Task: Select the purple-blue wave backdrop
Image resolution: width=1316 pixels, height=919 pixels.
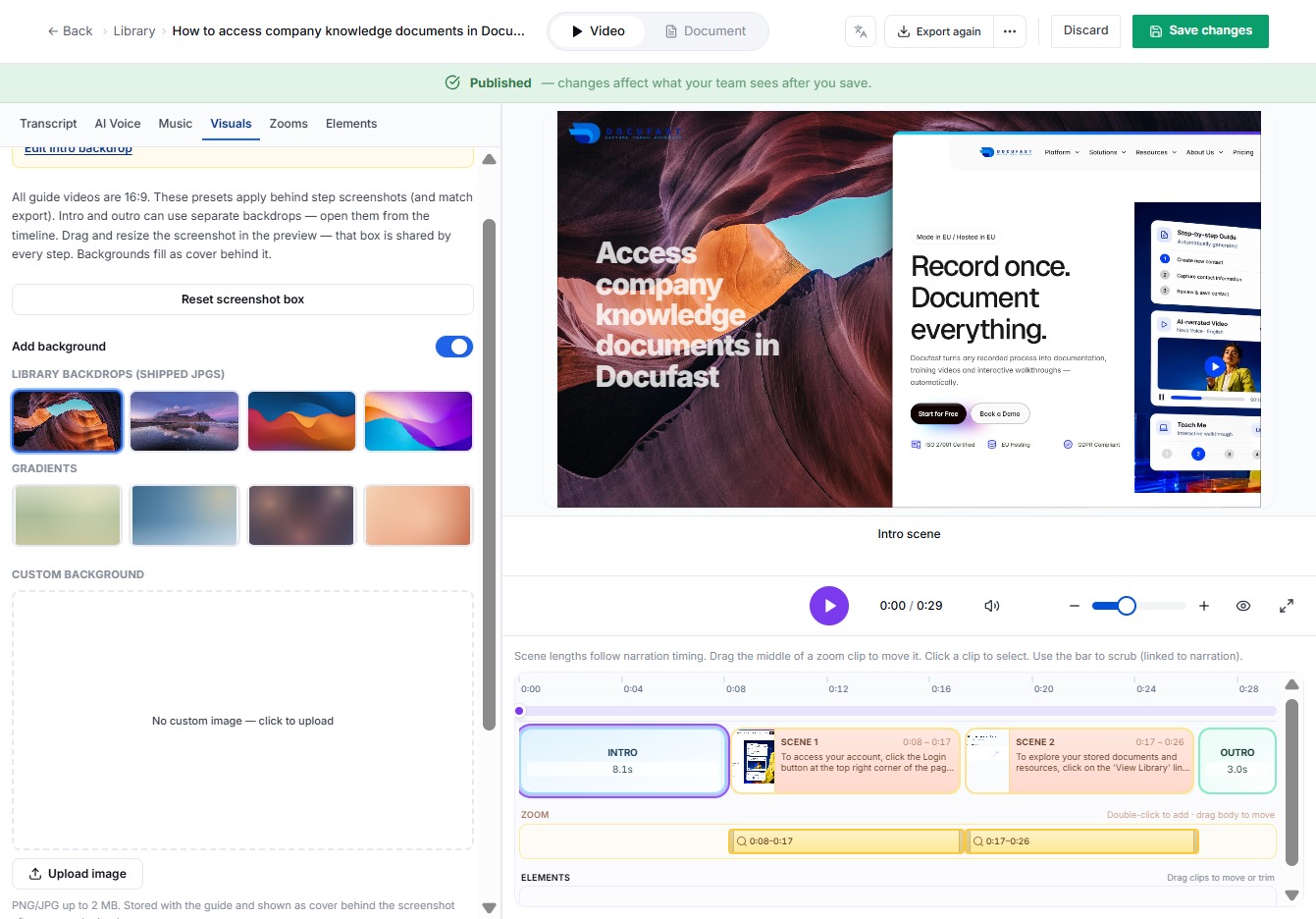Action: click(x=418, y=421)
